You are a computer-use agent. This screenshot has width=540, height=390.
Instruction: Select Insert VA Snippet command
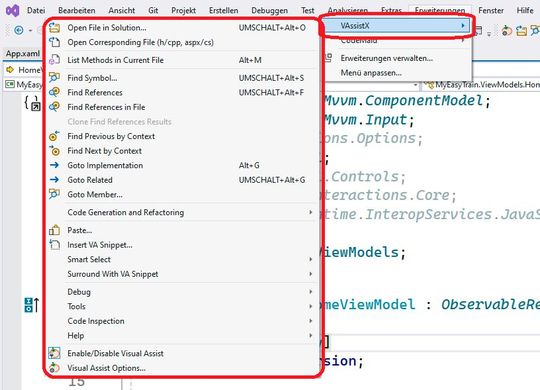(181, 245)
